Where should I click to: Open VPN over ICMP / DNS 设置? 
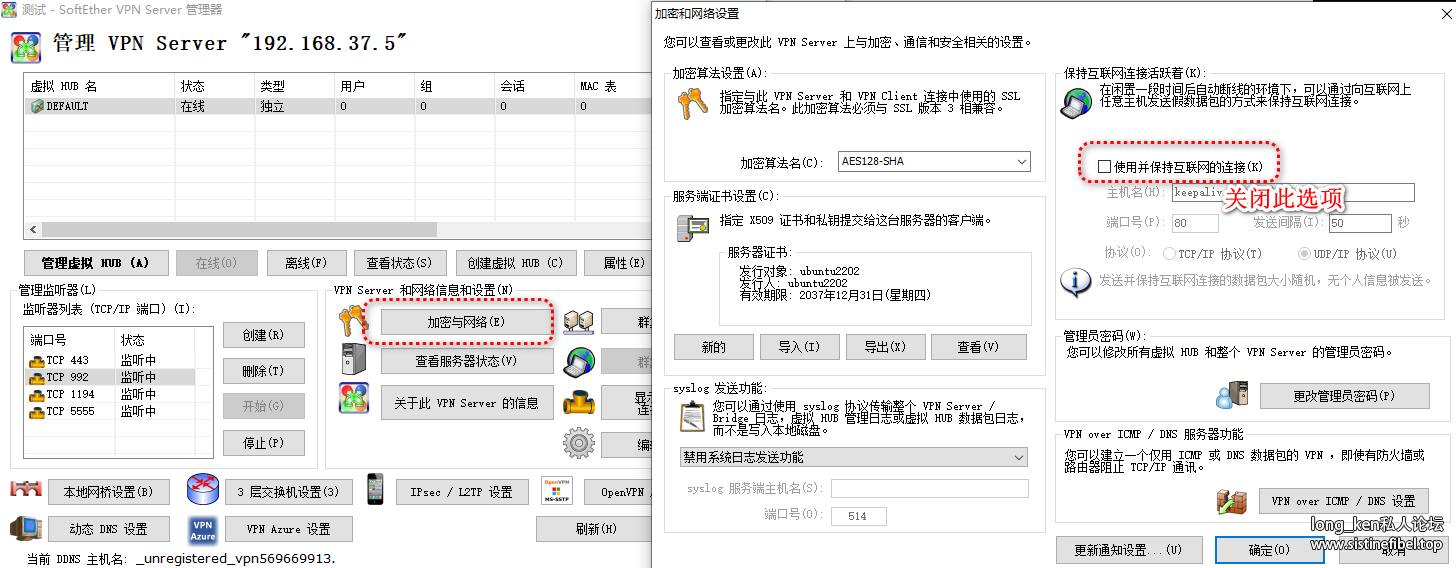coord(1342,501)
